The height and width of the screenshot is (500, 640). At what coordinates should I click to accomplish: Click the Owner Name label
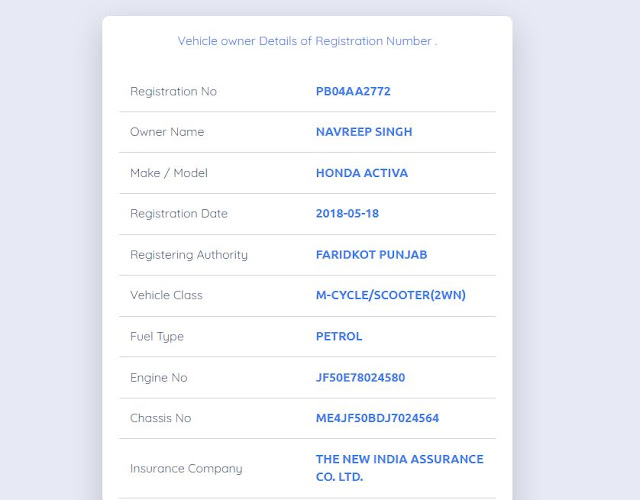(x=167, y=132)
